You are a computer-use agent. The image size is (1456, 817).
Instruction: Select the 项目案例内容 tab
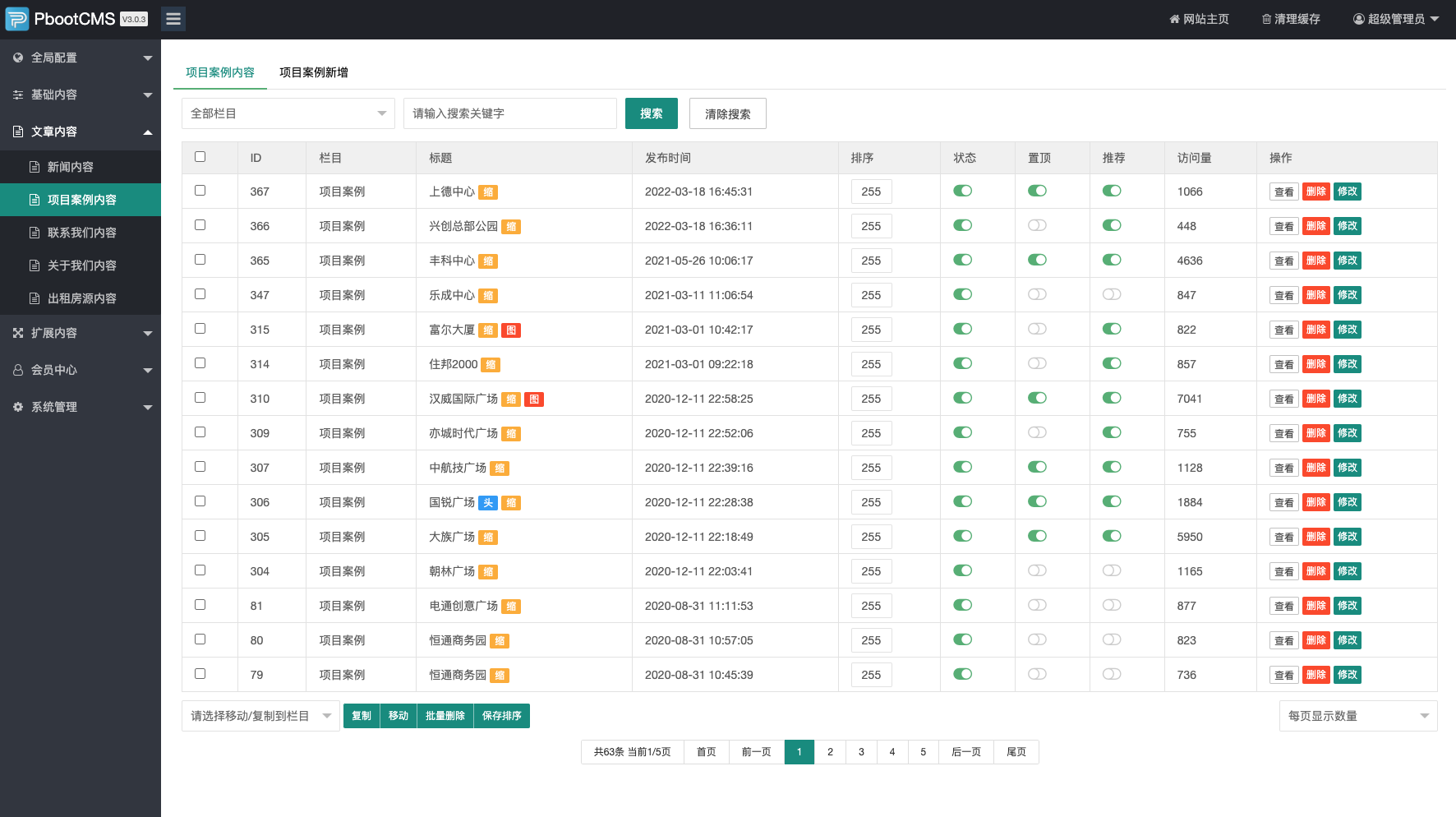tap(220, 72)
